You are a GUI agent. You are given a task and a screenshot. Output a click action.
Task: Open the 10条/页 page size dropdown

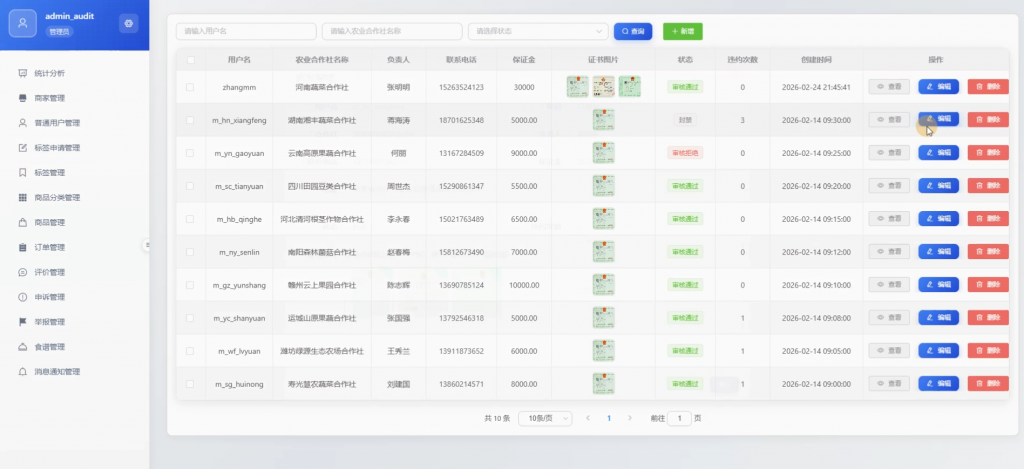point(545,418)
